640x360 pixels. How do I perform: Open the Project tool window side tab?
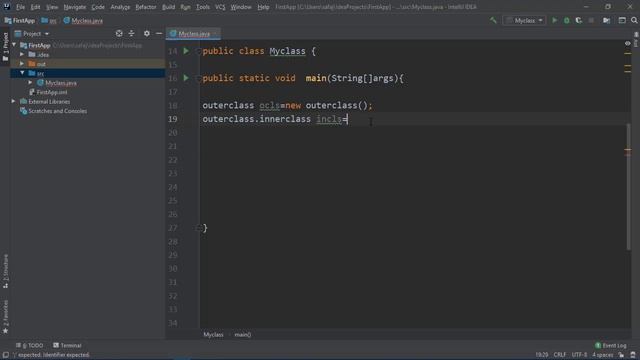[x=5, y=46]
